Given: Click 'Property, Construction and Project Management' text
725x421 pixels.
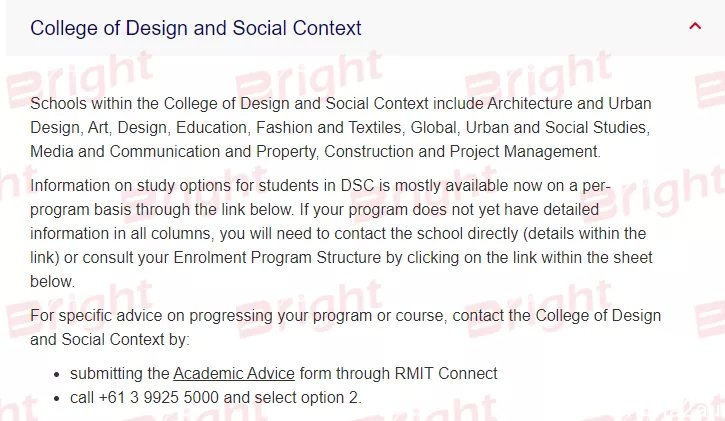Looking at the screenshot, I should click(x=428, y=152).
